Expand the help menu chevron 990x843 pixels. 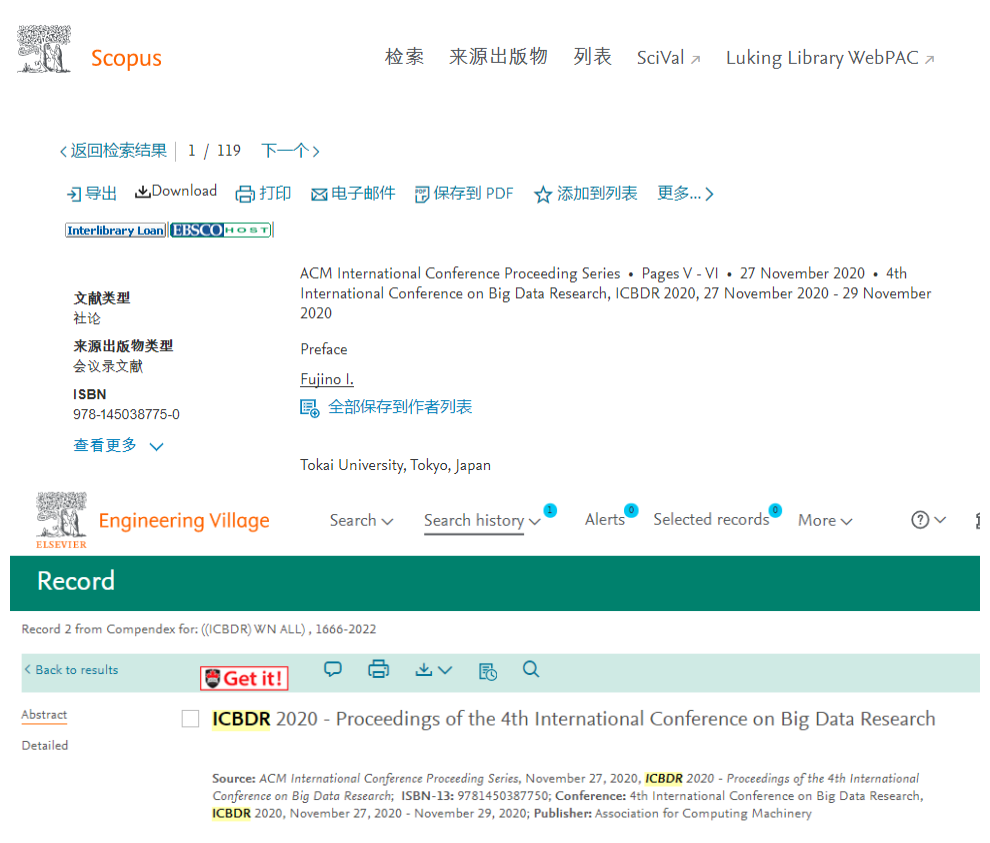click(x=940, y=520)
